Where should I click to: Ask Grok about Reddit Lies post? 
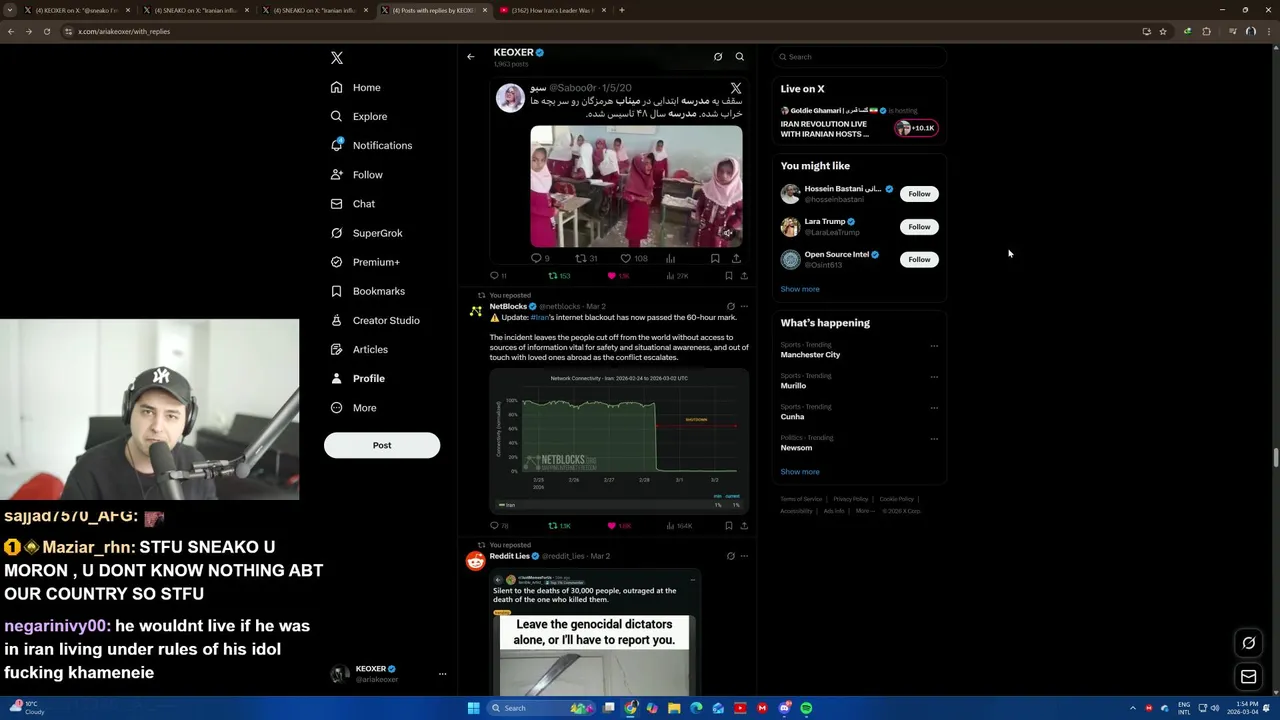point(730,556)
